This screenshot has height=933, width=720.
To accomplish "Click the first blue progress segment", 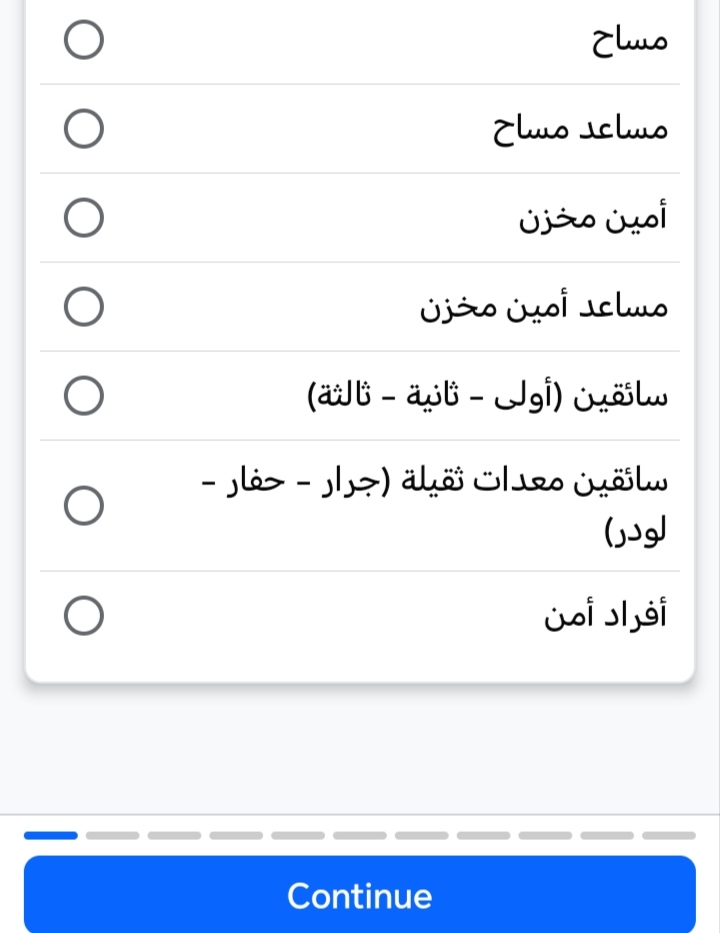I will click(x=51, y=835).
